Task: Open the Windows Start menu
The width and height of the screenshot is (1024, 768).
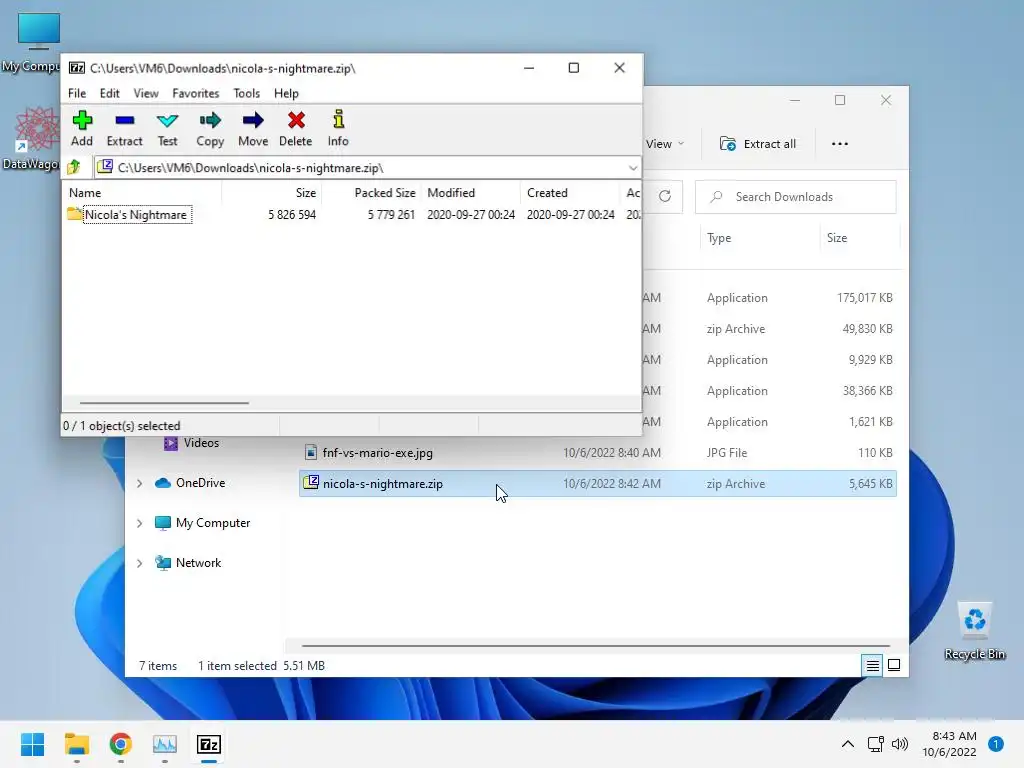Action: 33,744
